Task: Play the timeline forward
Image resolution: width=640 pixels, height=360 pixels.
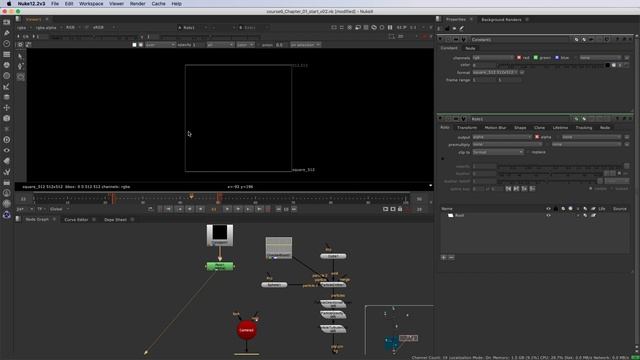Action: [227, 209]
